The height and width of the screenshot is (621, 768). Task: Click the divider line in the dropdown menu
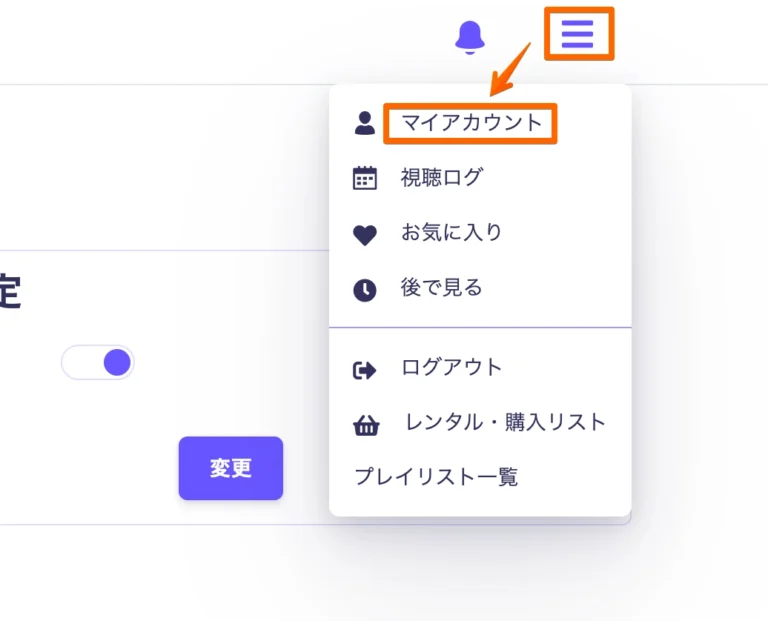(480, 327)
